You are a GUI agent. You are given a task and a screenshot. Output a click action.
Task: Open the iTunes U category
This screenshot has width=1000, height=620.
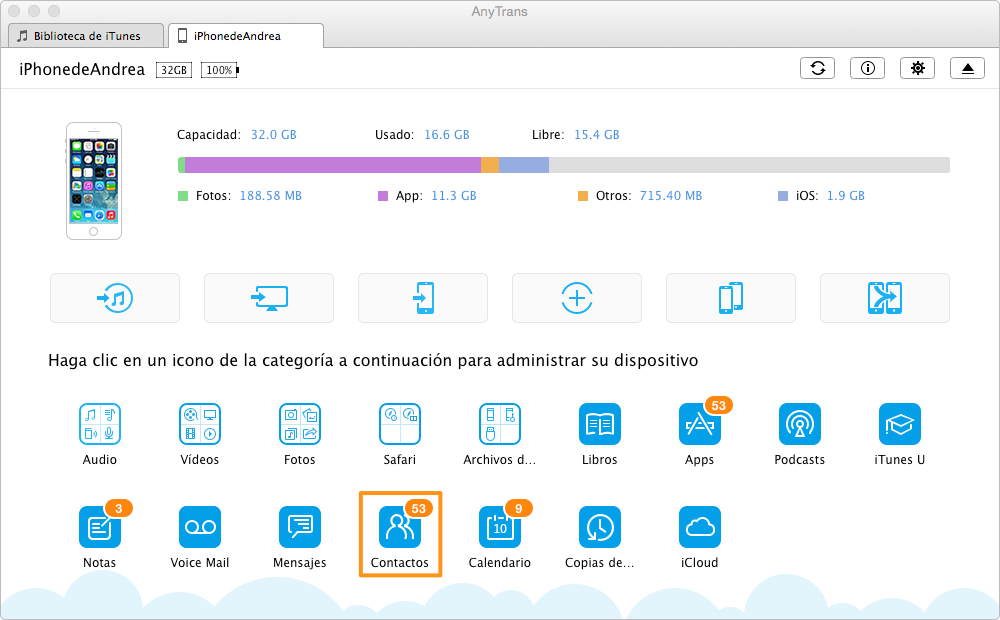[900, 424]
